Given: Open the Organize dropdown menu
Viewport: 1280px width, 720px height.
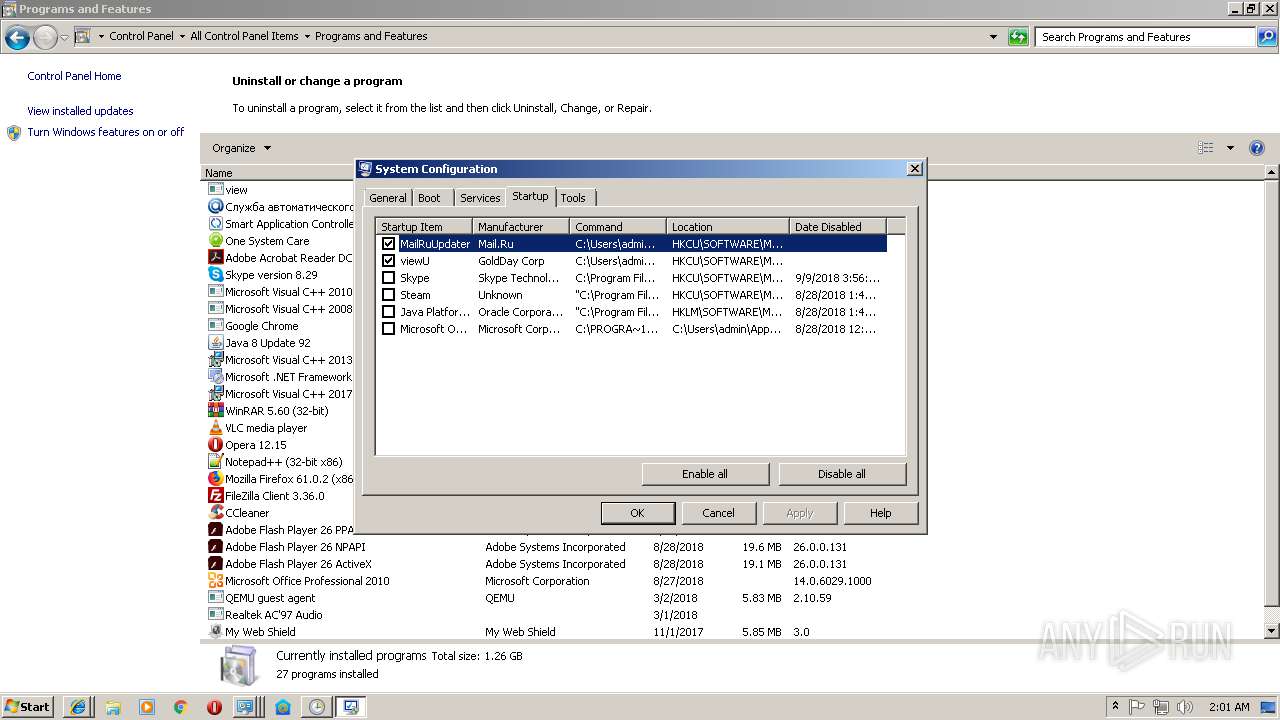Looking at the screenshot, I should point(241,148).
